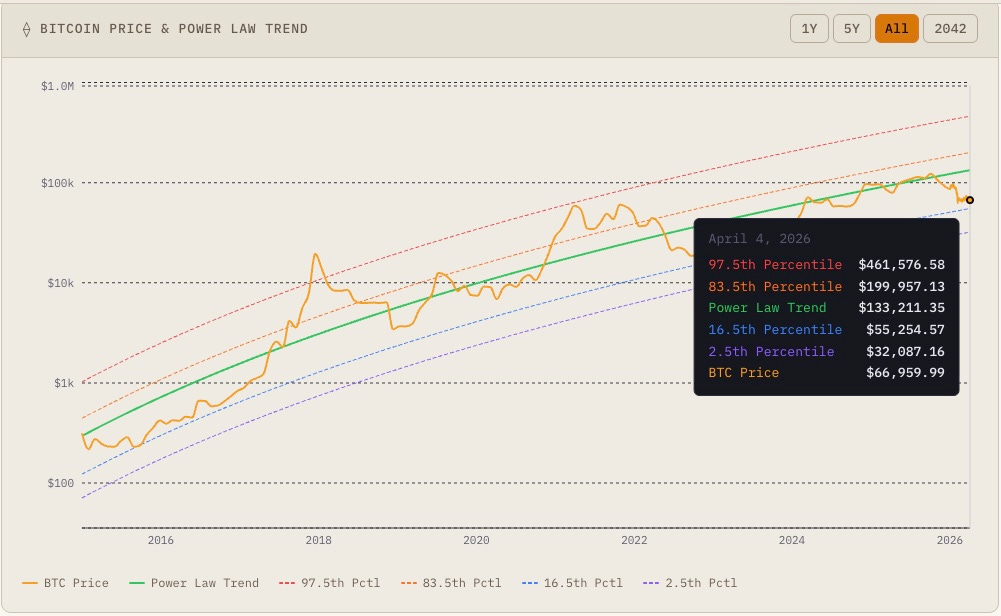Click the BTC Price label in tooltip
The height and width of the screenshot is (616, 1001).
click(x=744, y=373)
